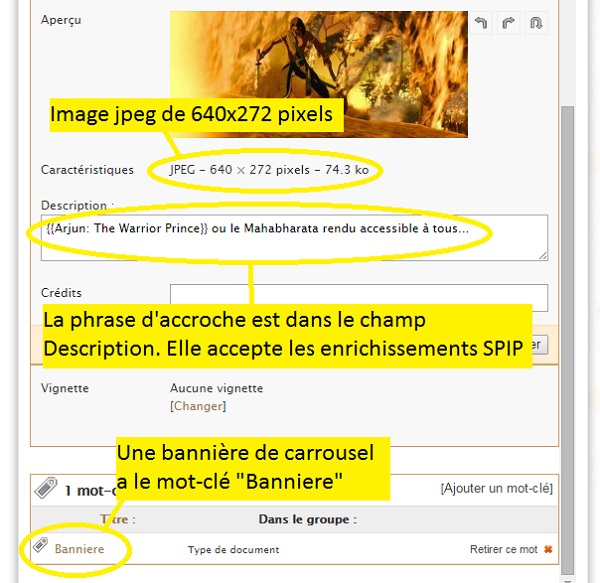This screenshot has width=600, height=583.
Task: Rotate image left with counterclockwise arrow icon
Action: pyautogui.click(x=481, y=23)
